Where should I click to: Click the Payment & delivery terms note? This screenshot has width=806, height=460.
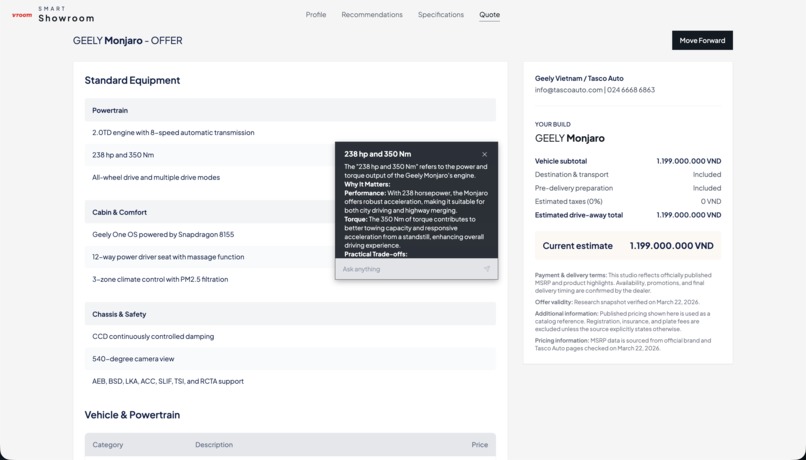coord(623,283)
